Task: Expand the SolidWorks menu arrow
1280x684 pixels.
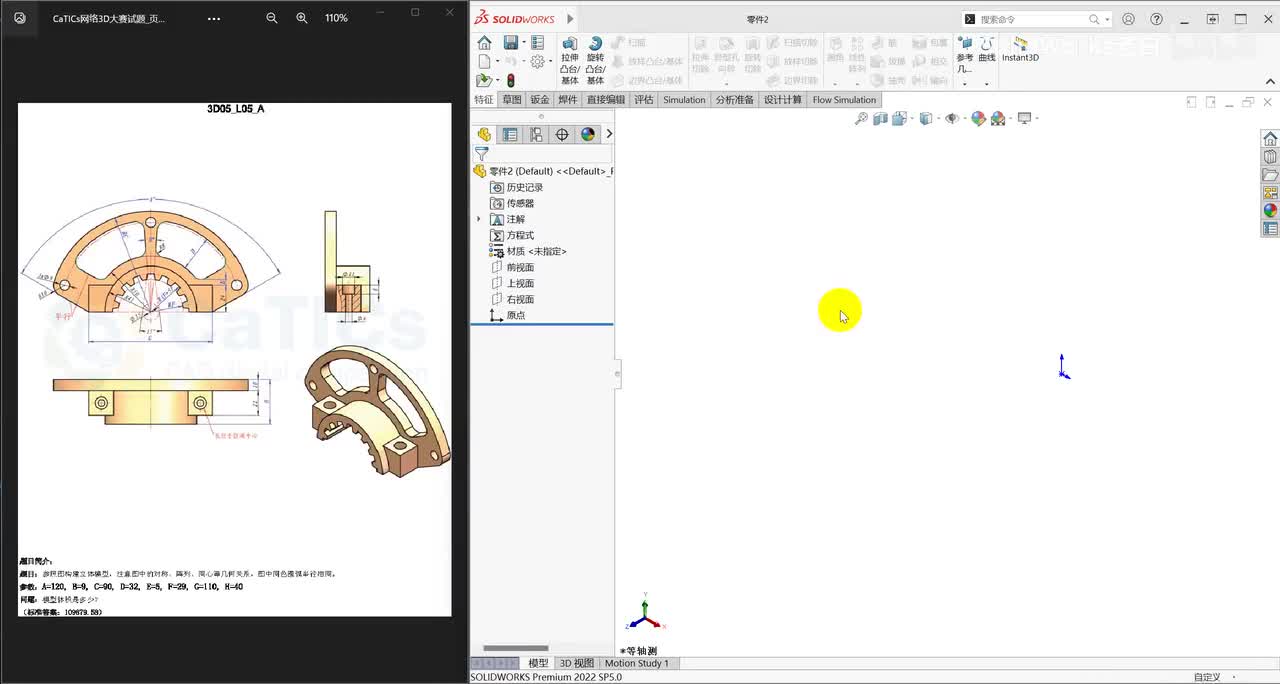Action: 570,19
